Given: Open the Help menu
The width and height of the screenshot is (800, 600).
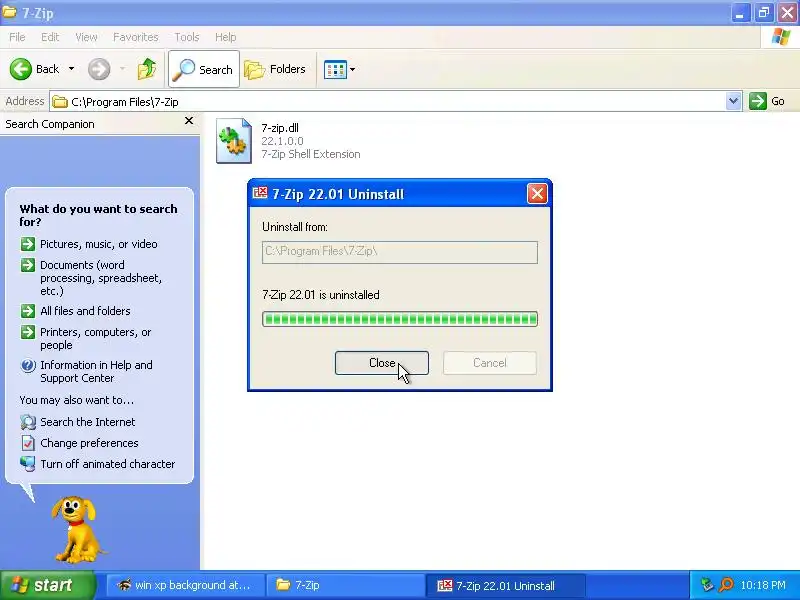Looking at the screenshot, I should tap(226, 37).
